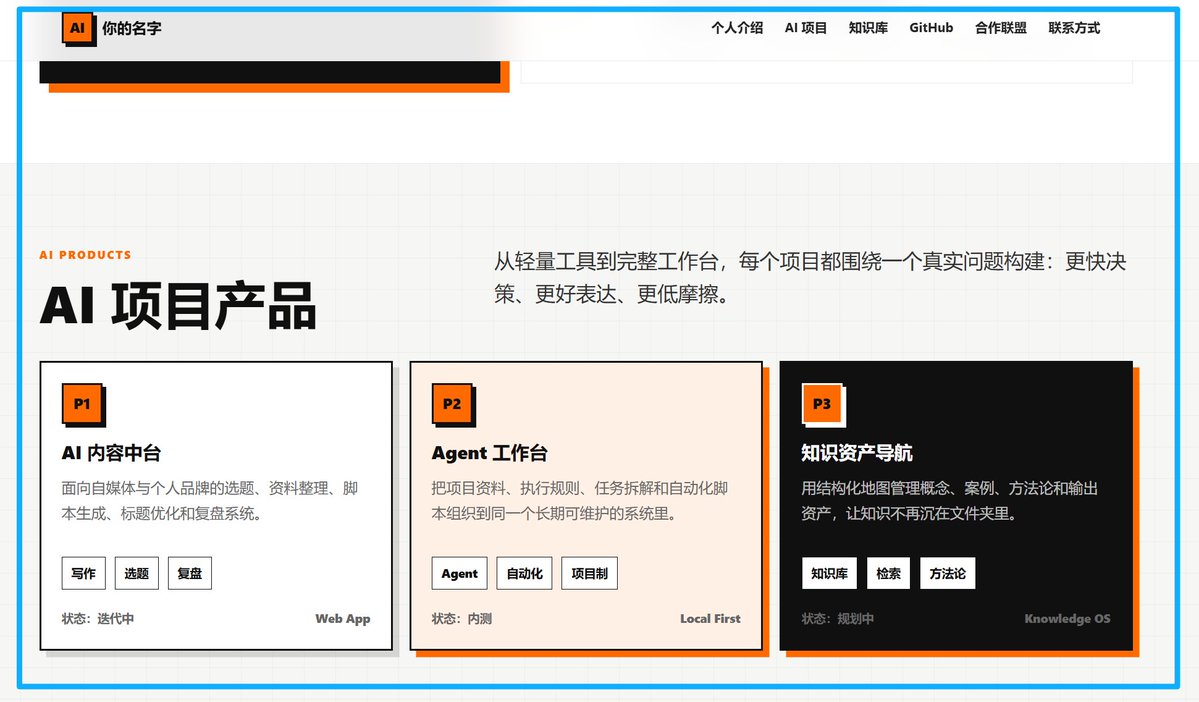Choose the 知识库 tag on the dark card
The height and width of the screenshot is (702, 1199).
click(830, 574)
